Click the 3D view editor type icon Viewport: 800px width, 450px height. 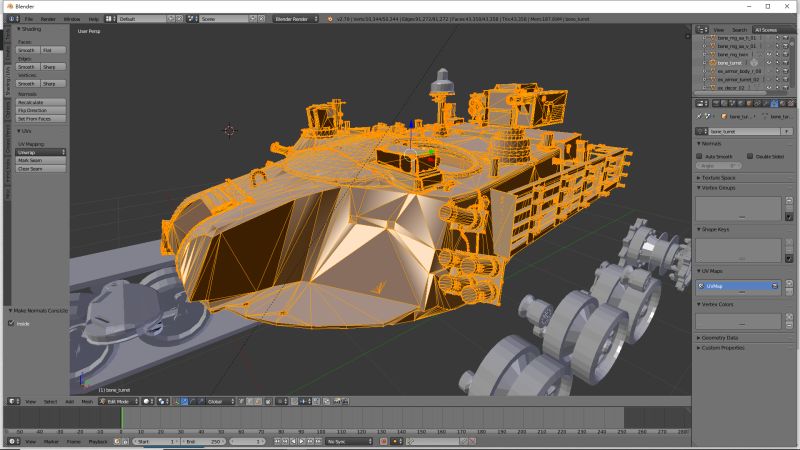(14, 402)
